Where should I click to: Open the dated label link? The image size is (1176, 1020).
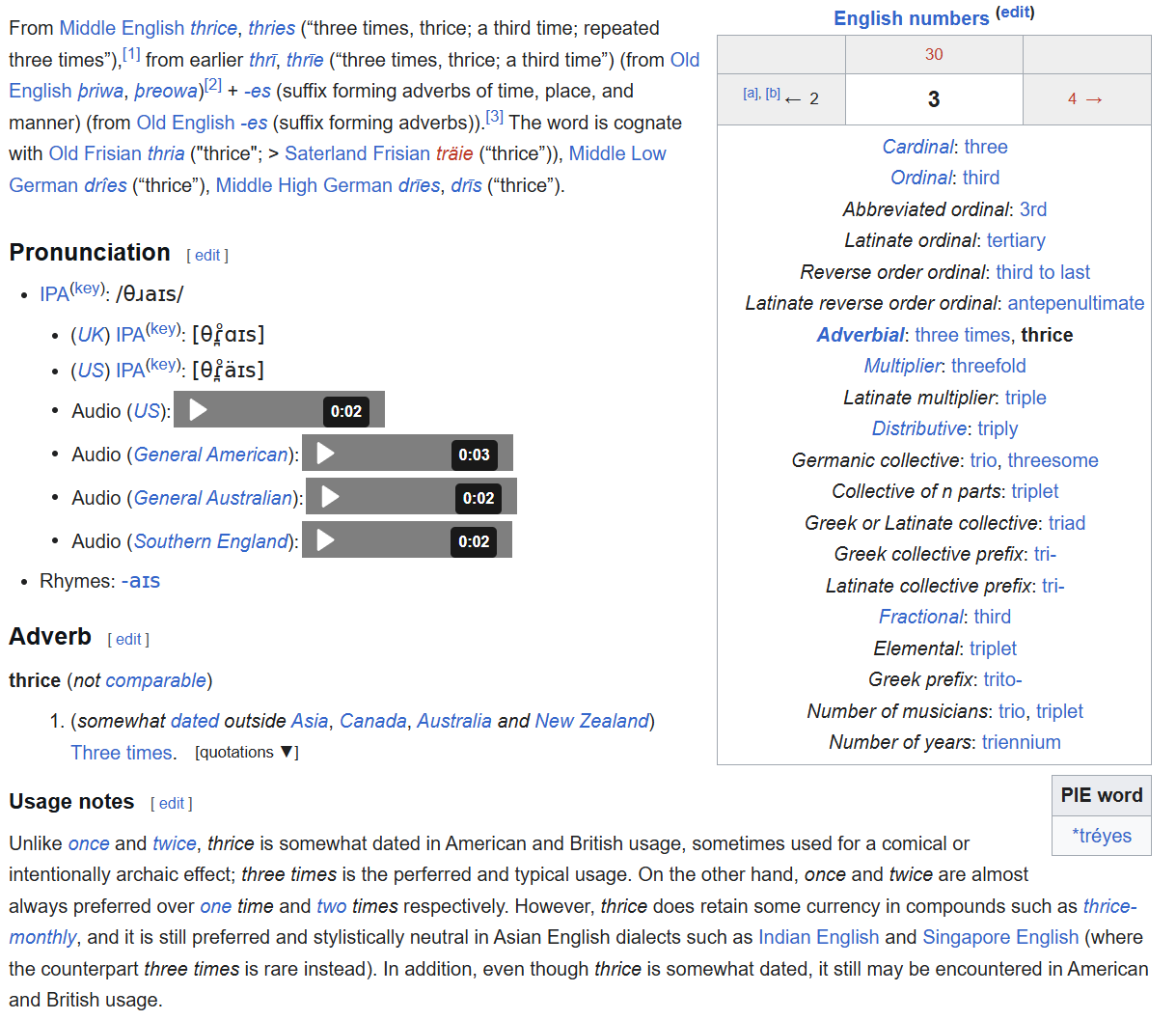195,721
